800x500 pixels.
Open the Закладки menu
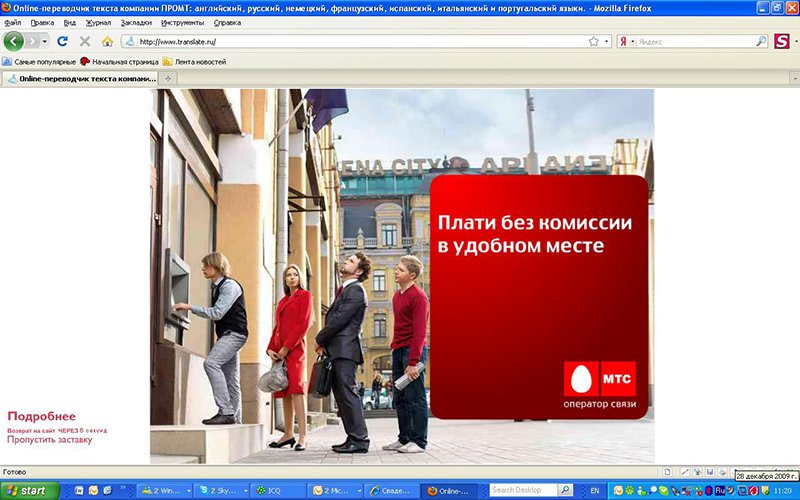pyautogui.click(x=136, y=22)
